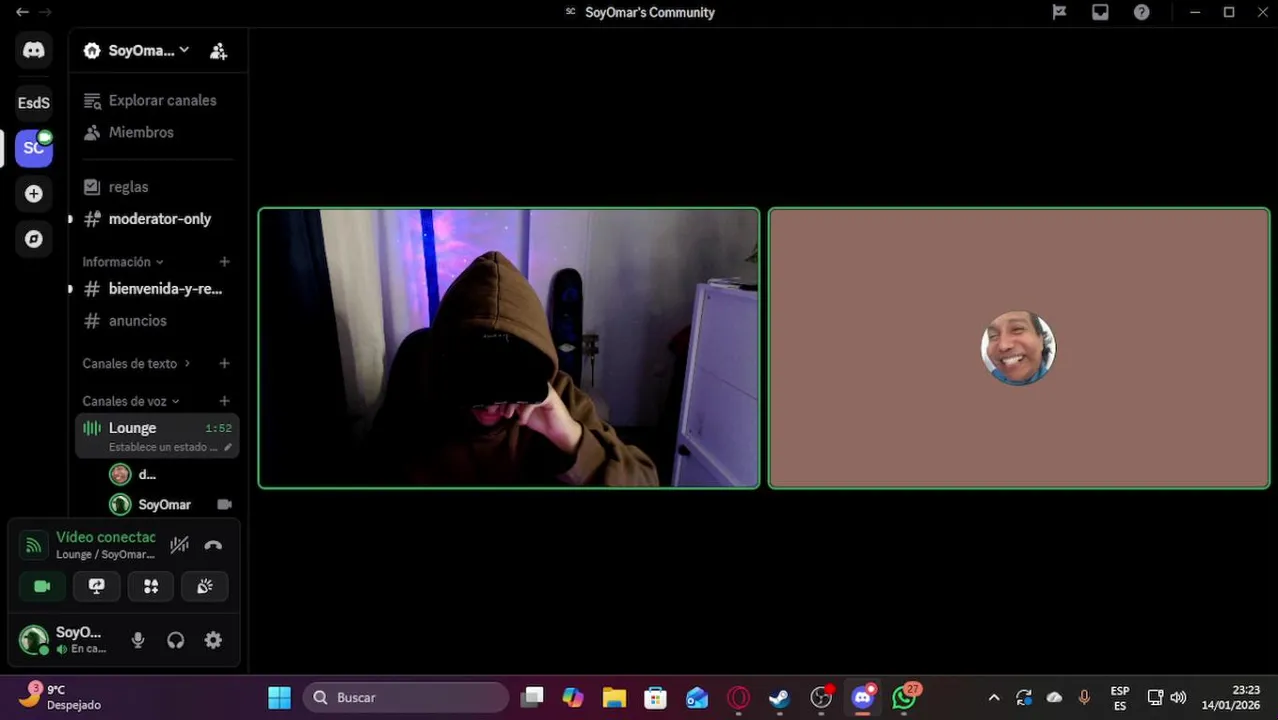Create channel in Canales de voz
The image size is (1278, 720).
tap(224, 401)
